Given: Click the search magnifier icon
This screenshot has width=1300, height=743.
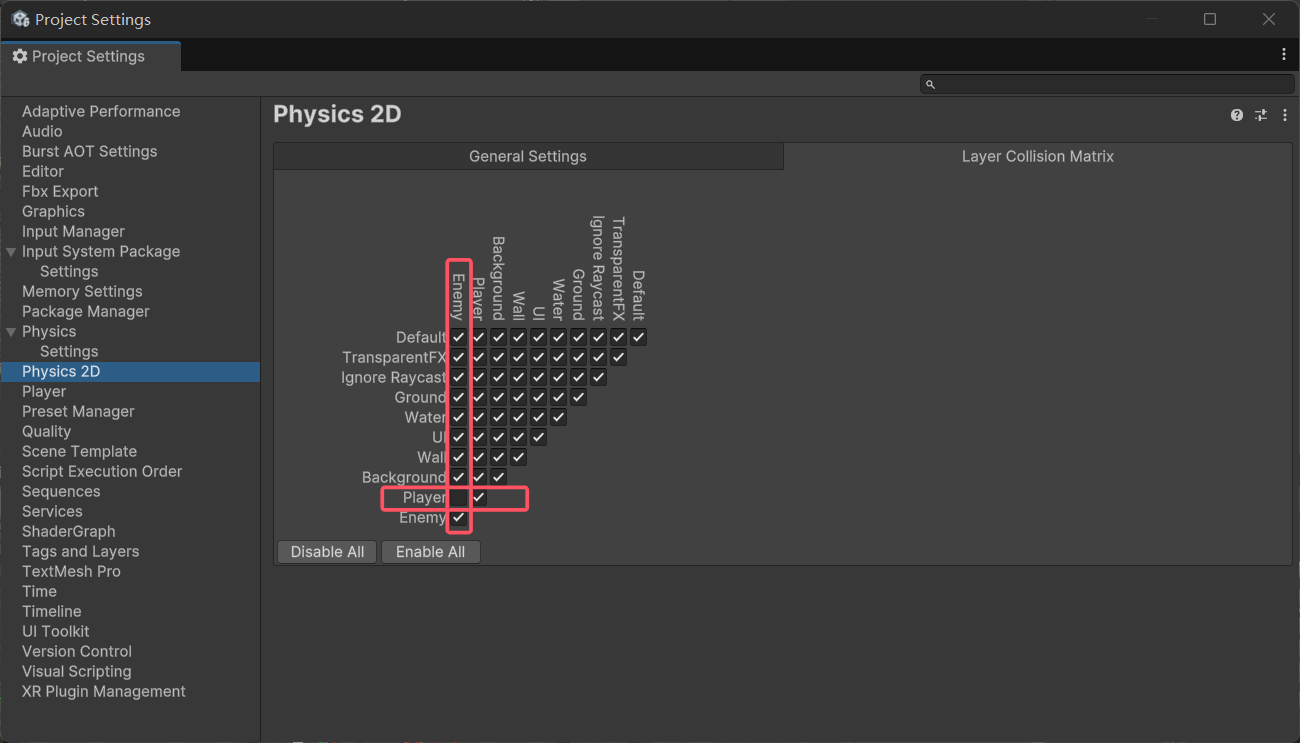Looking at the screenshot, I should (x=930, y=85).
